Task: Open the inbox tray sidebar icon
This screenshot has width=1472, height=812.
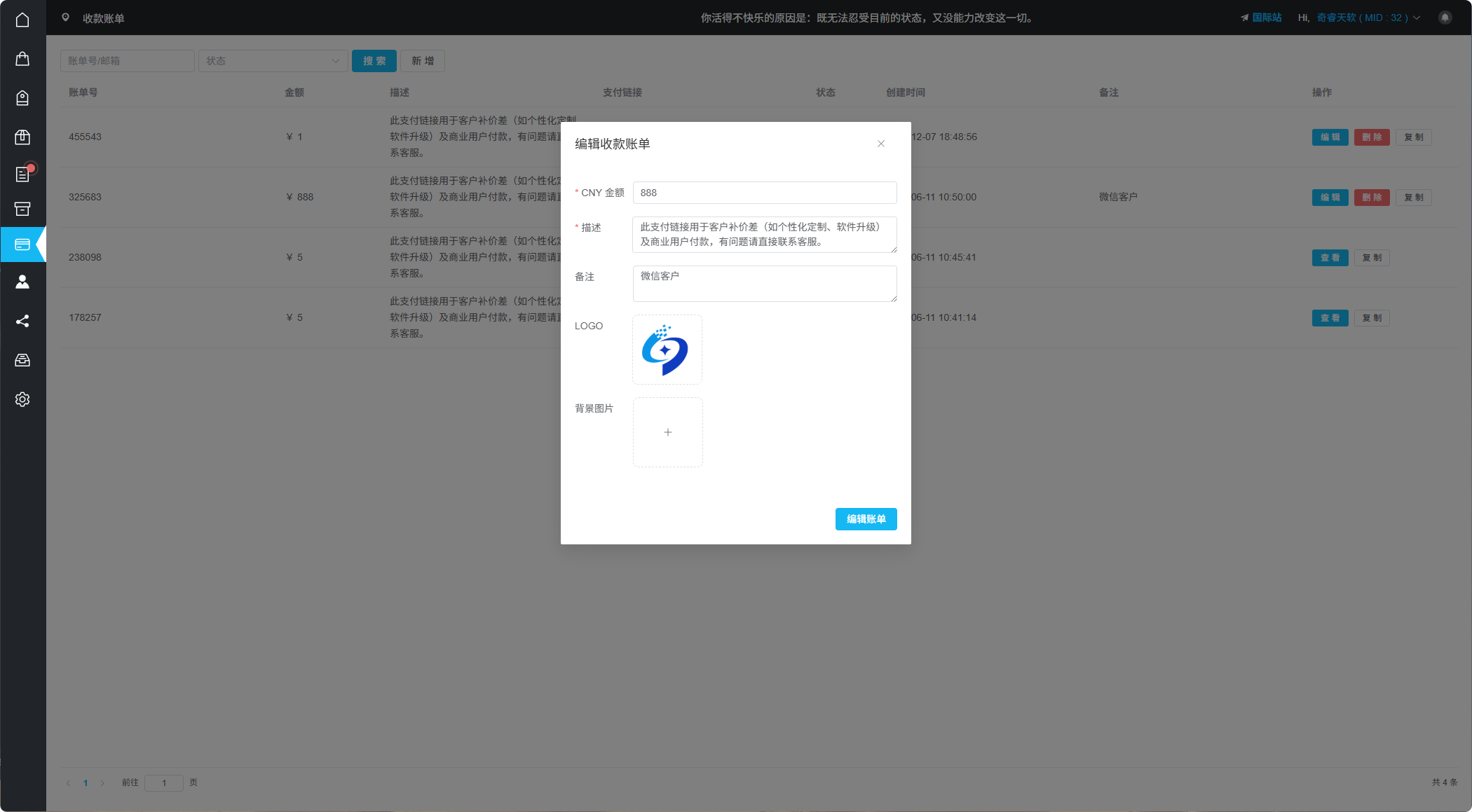Action: 22,360
